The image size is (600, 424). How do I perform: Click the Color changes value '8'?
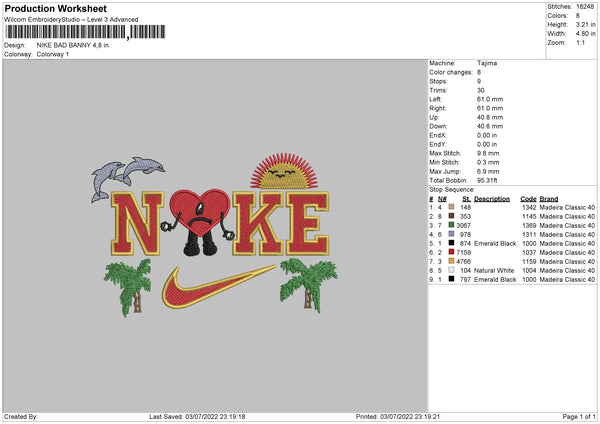tap(479, 72)
